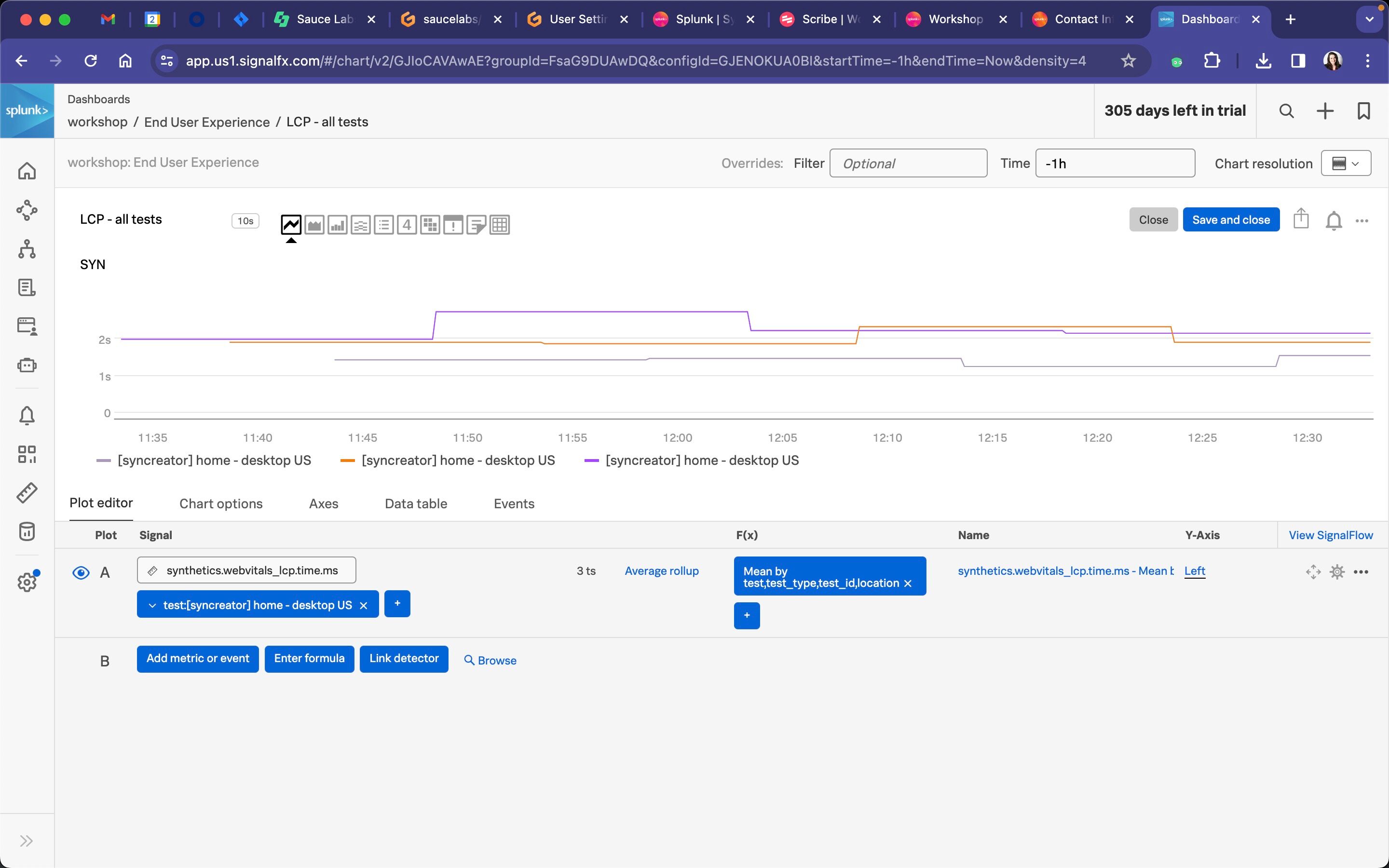Pick the list chart type icon

(384, 224)
